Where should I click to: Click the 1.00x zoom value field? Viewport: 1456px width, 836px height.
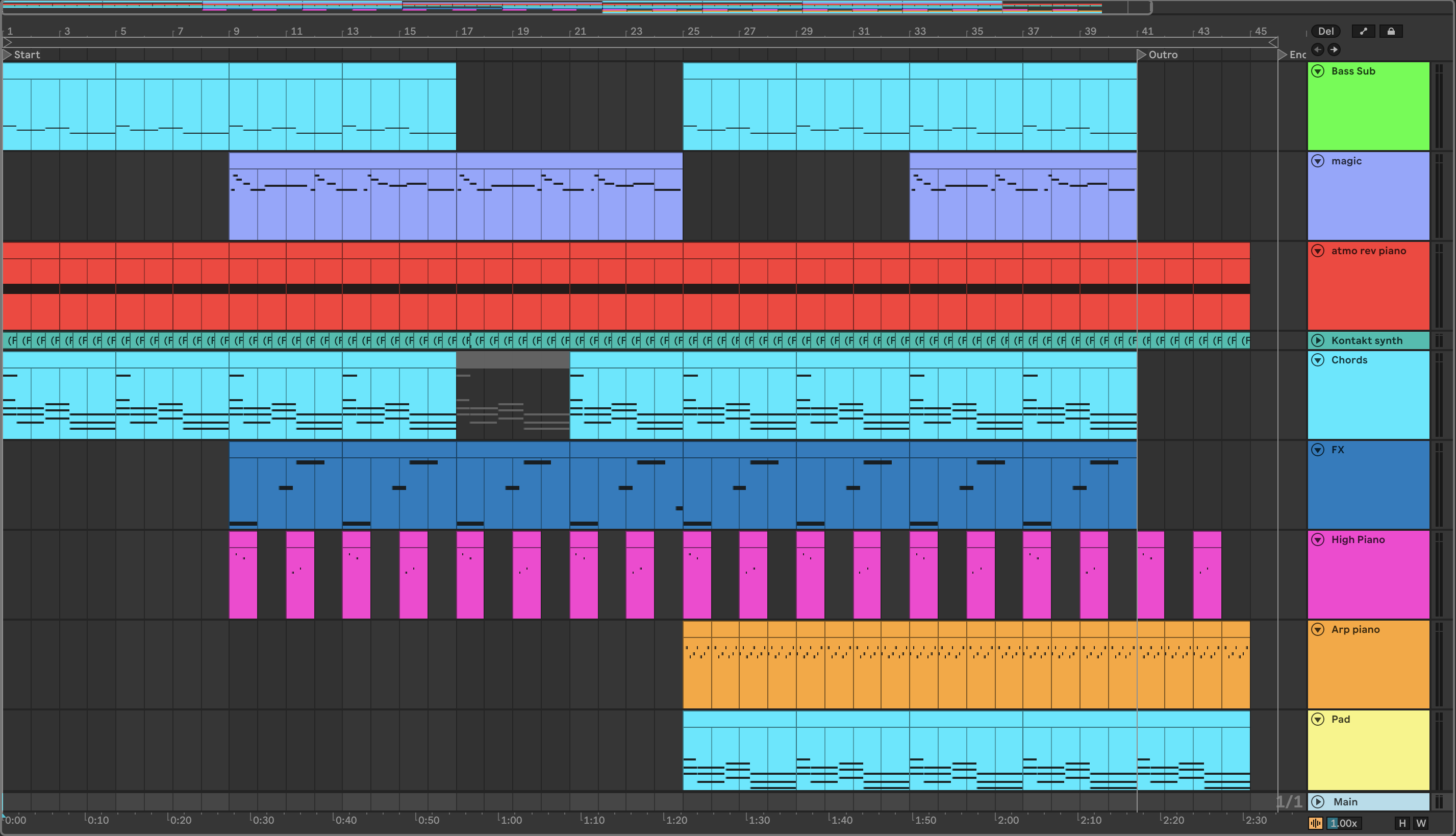pyautogui.click(x=1344, y=823)
